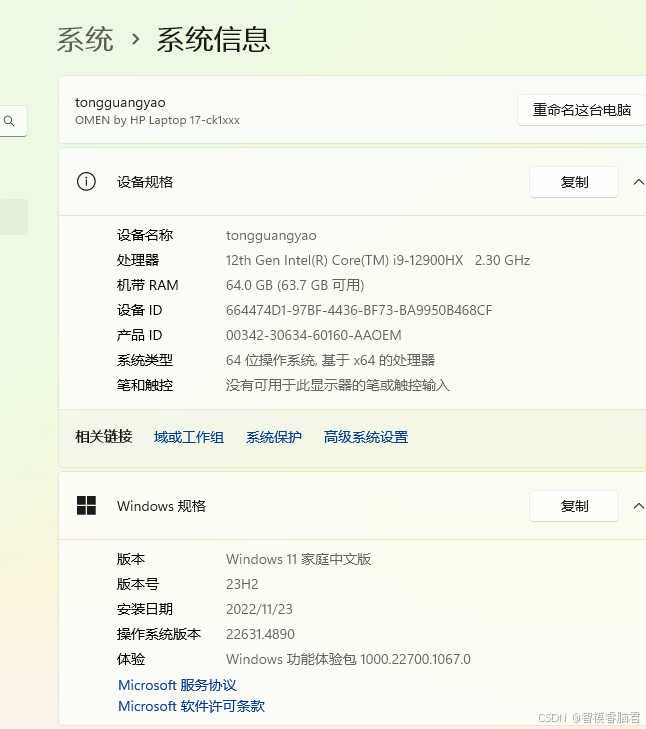Click the 64.0 GB RAM value

pyautogui.click(x=295, y=285)
